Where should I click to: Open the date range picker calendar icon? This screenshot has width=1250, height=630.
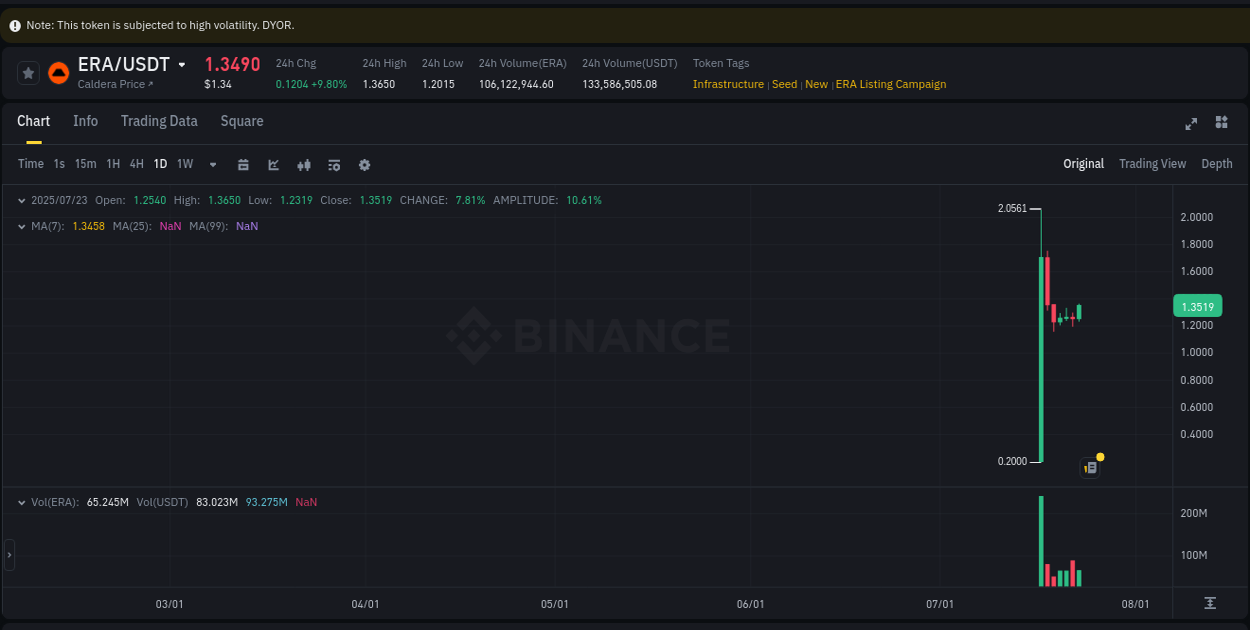pyautogui.click(x=243, y=164)
